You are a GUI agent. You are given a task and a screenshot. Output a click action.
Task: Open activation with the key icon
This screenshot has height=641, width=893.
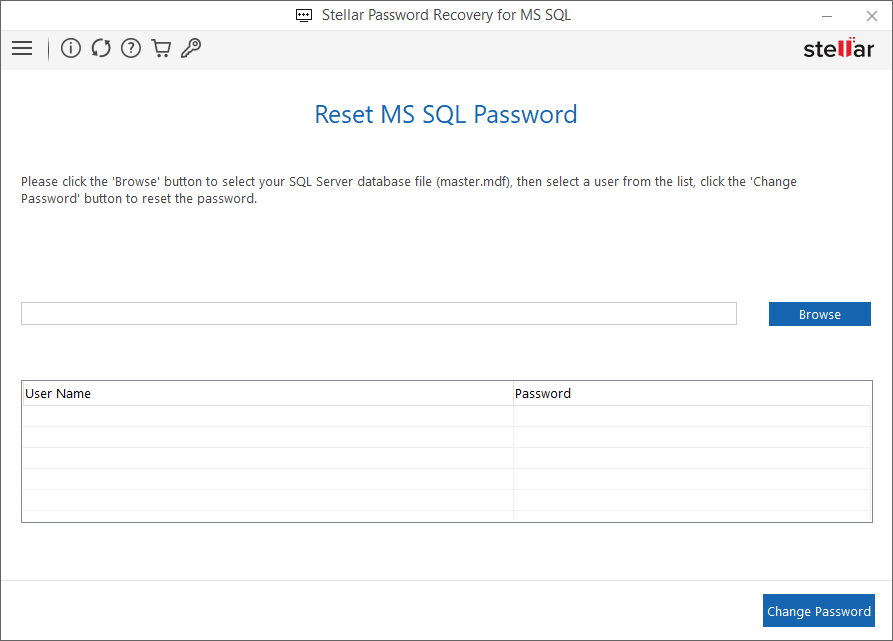point(190,48)
